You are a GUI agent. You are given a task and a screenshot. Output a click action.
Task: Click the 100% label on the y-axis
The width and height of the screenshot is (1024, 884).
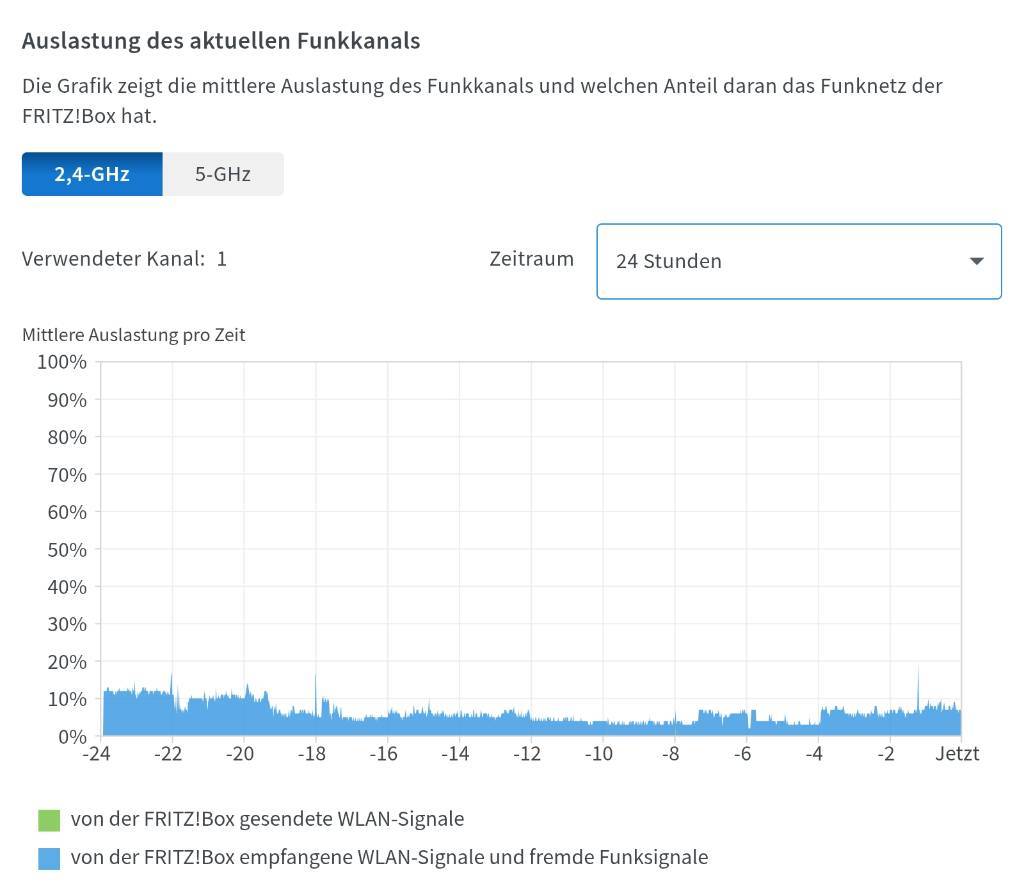point(62,362)
